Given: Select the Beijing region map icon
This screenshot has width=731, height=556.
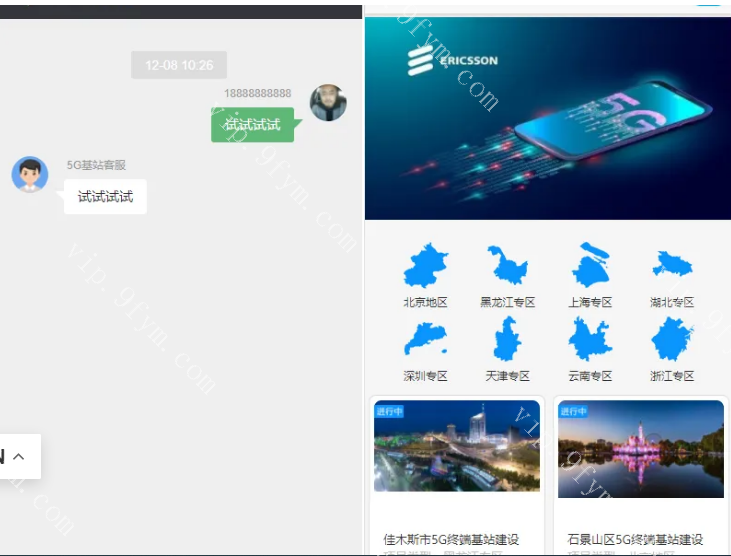Looking at the screenshot, I should 425,266.
